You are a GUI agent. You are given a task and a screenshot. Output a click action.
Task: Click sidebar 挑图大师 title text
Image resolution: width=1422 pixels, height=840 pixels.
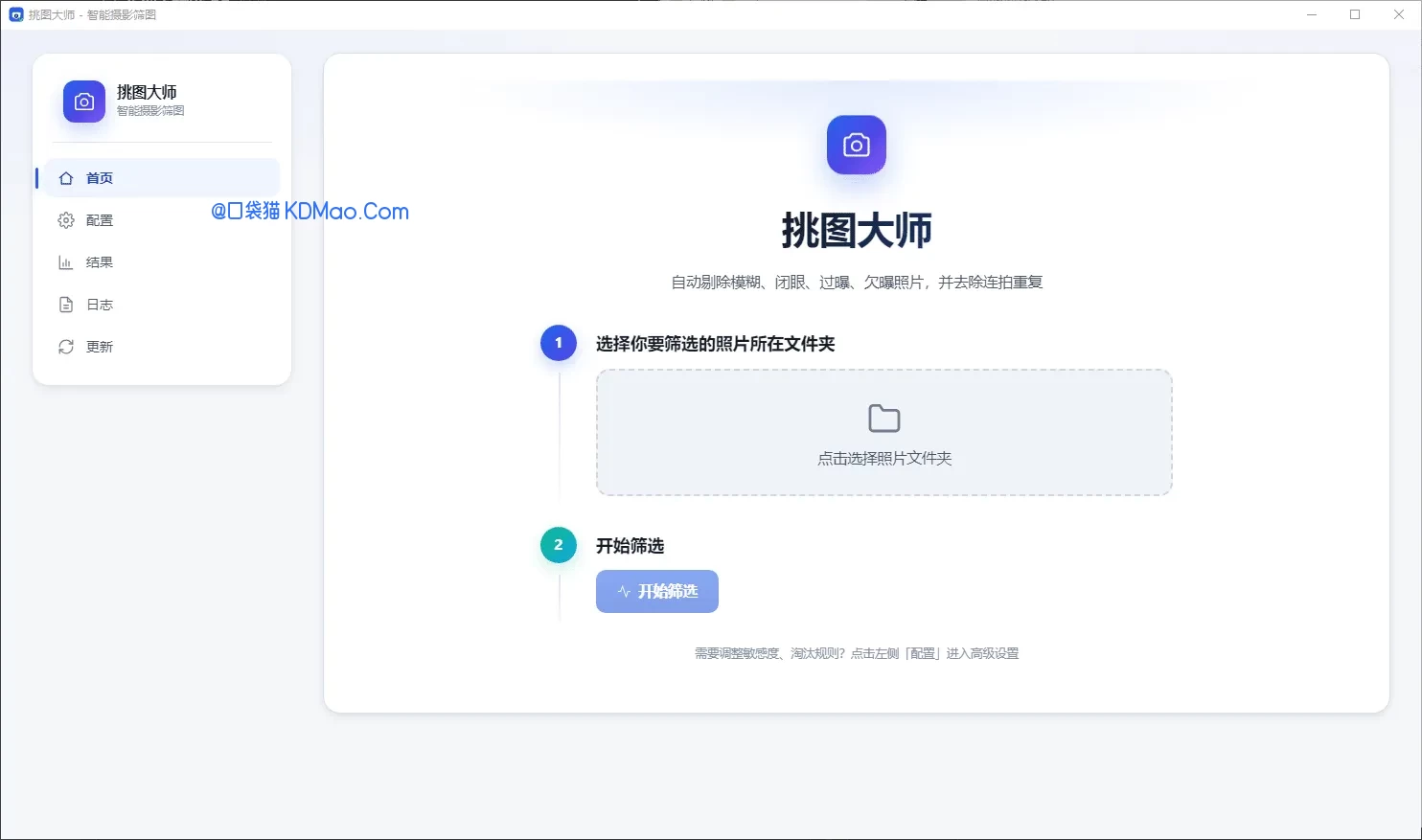tap(147, 92)
